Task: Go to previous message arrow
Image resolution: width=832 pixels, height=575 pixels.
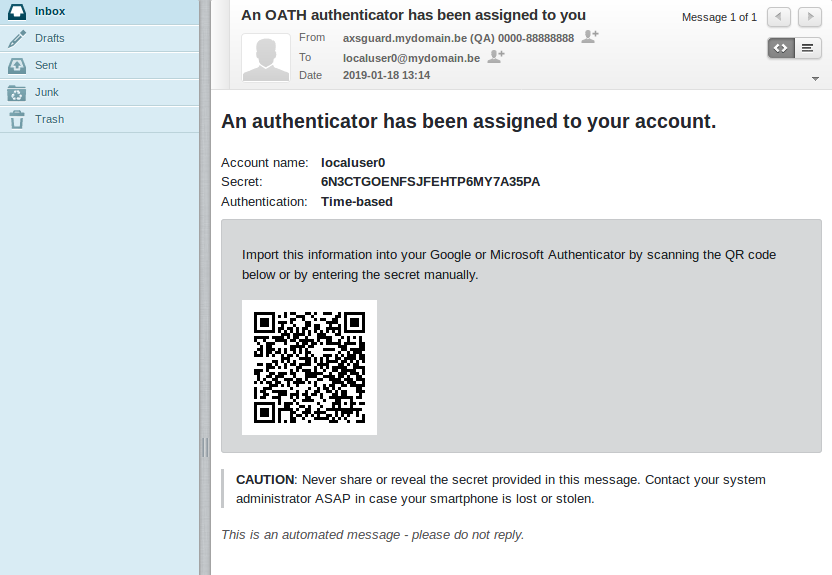Action: point(778,17)
